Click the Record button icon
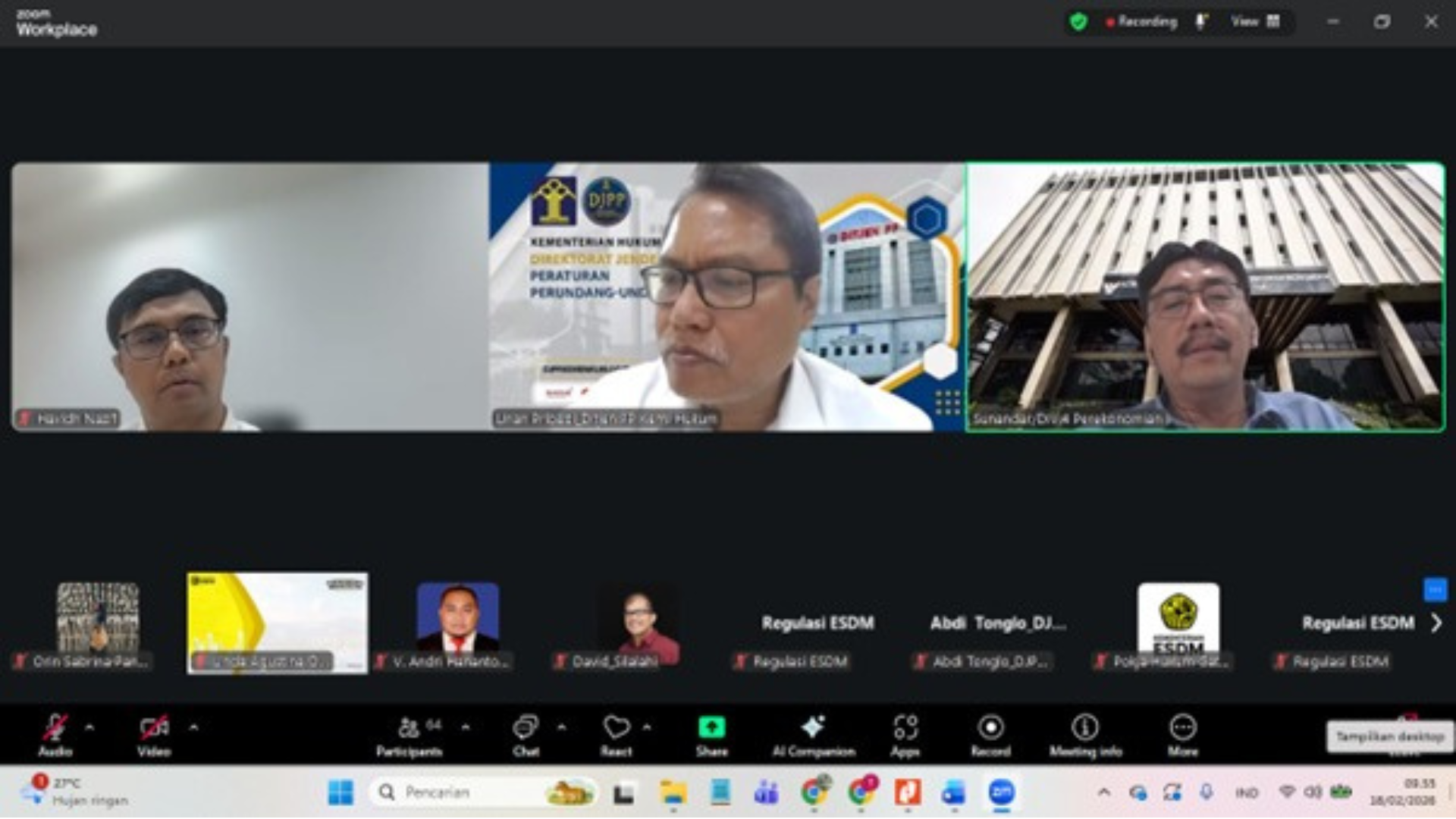The width and height of the screenshot is (1456, 819). click(990, 727)
